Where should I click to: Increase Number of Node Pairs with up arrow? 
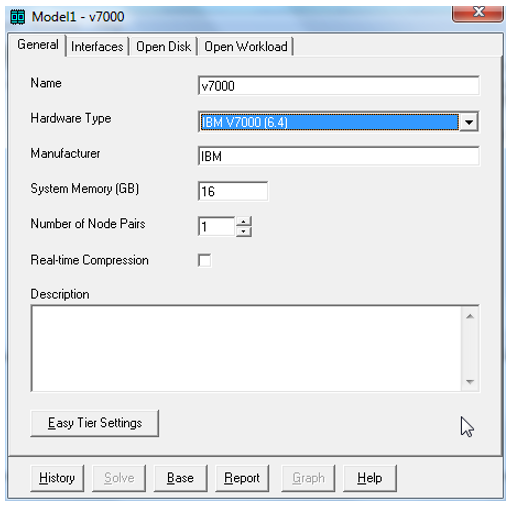[244, 221]
